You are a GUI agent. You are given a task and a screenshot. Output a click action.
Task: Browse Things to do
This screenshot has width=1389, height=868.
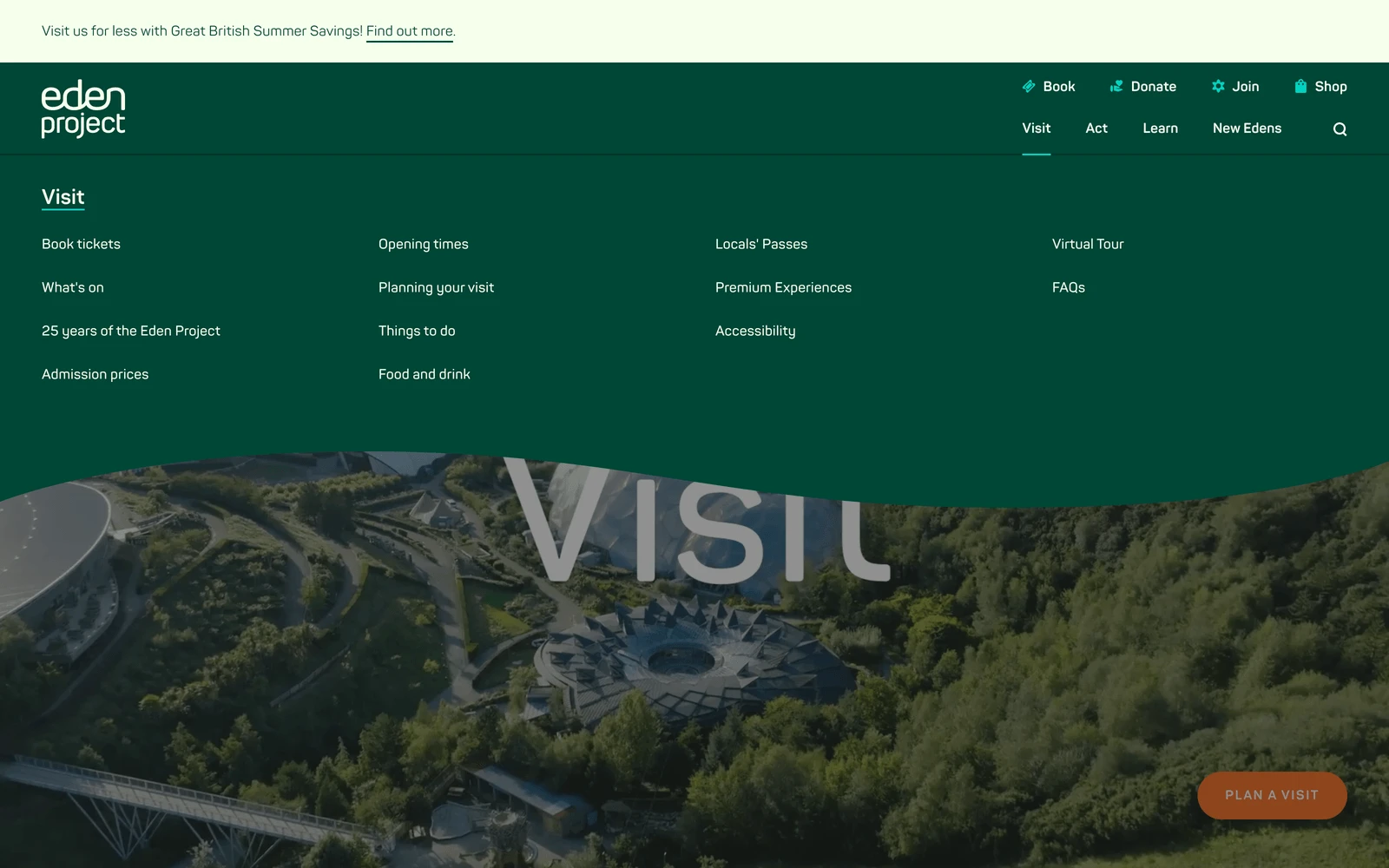tap(417, 331)
